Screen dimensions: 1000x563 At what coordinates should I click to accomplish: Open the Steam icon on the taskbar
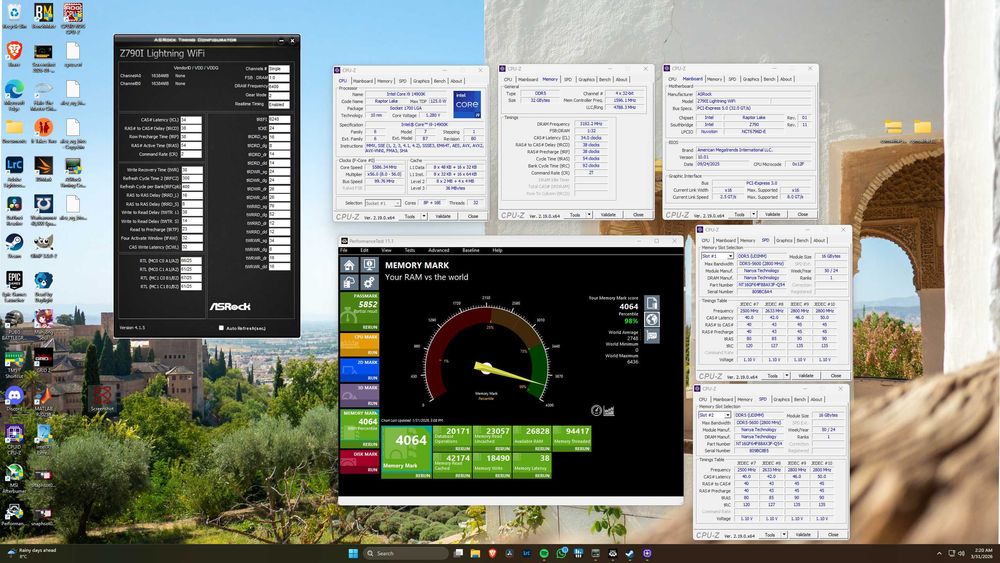[x=630, y=553]
